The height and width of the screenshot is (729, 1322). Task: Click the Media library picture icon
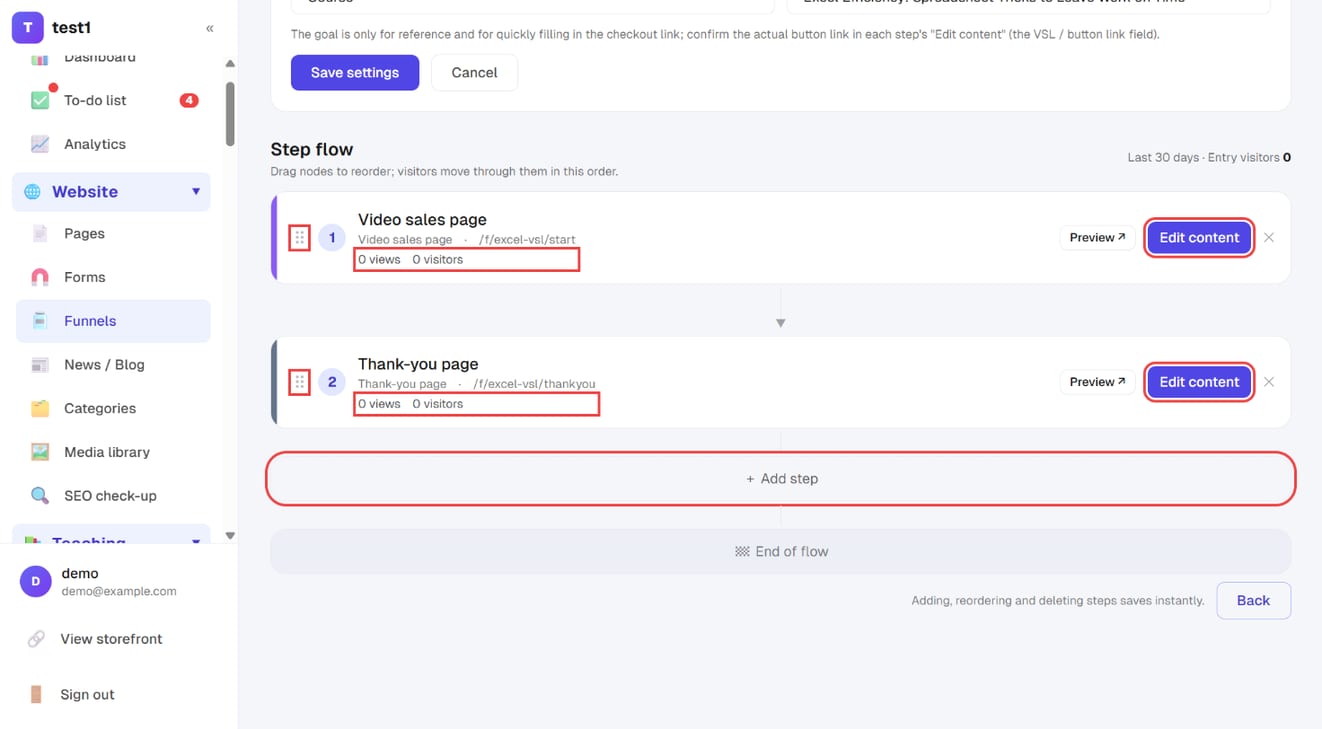pyautogui.click(x=40, y=452)
